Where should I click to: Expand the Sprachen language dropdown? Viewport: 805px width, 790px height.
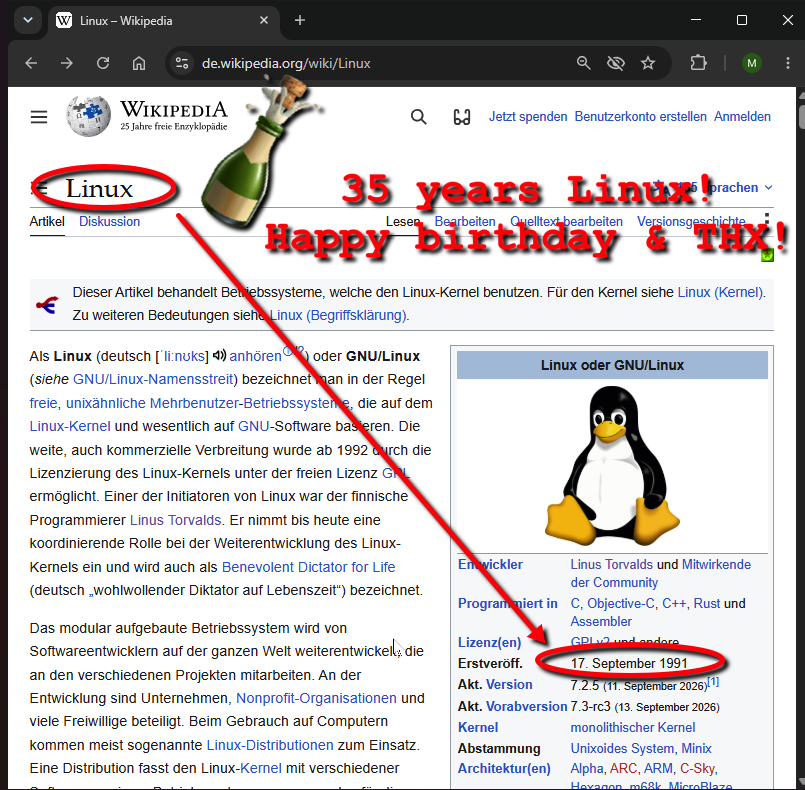(714, 187)
